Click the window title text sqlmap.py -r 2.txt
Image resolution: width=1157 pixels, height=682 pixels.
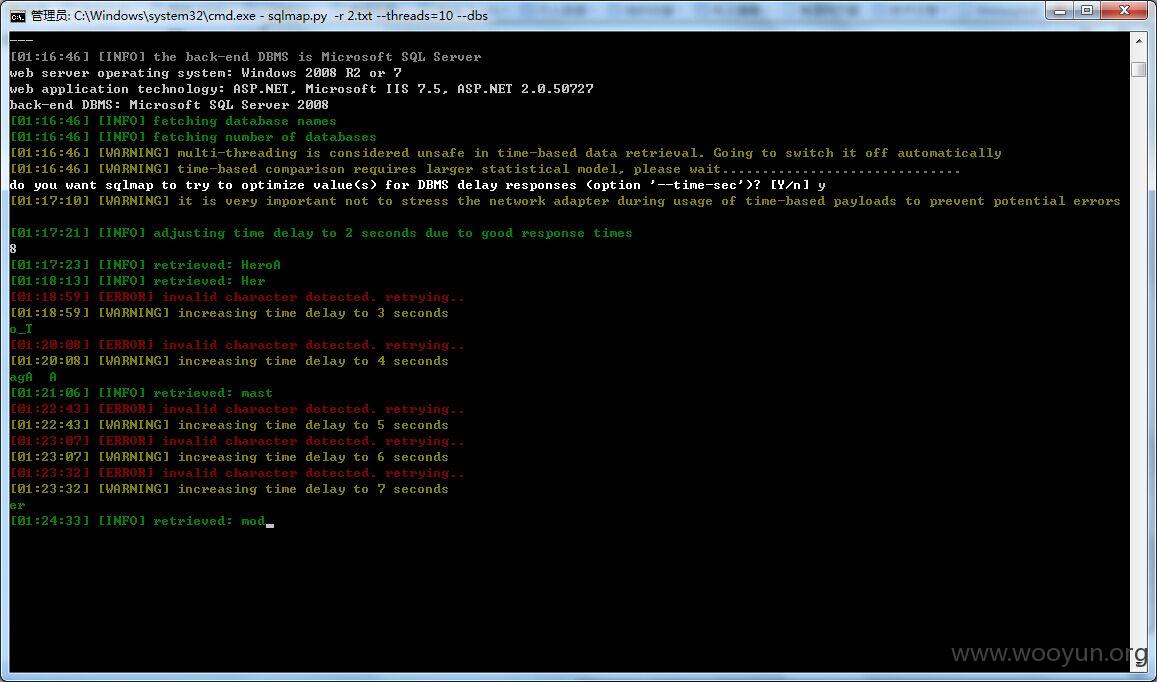(x=320, y=16)
